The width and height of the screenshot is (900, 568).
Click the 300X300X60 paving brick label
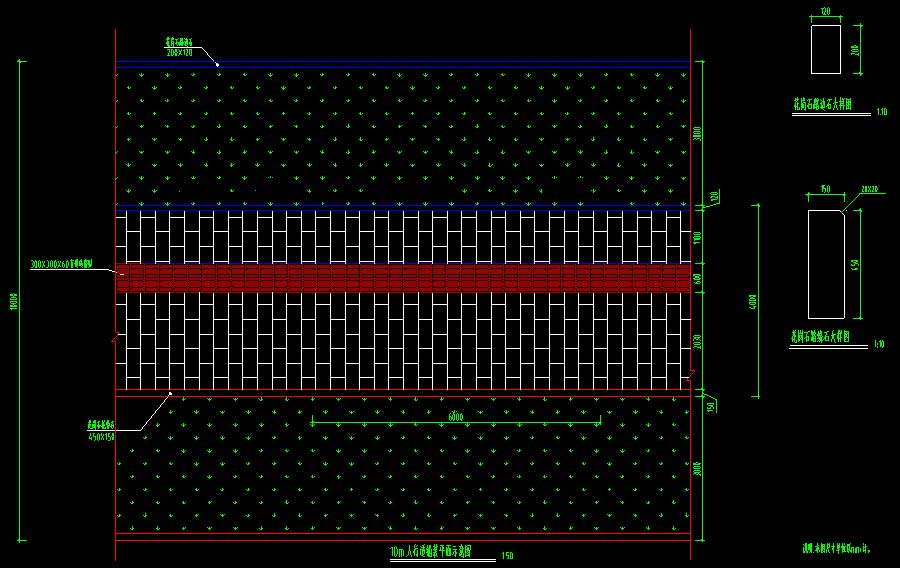tap(62, 264)
